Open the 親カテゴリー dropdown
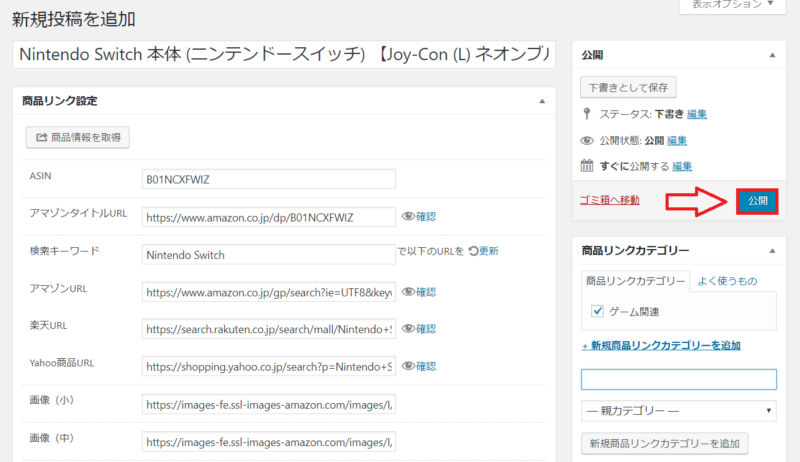This screenshot has width=800, height=462. coord(679,411)
